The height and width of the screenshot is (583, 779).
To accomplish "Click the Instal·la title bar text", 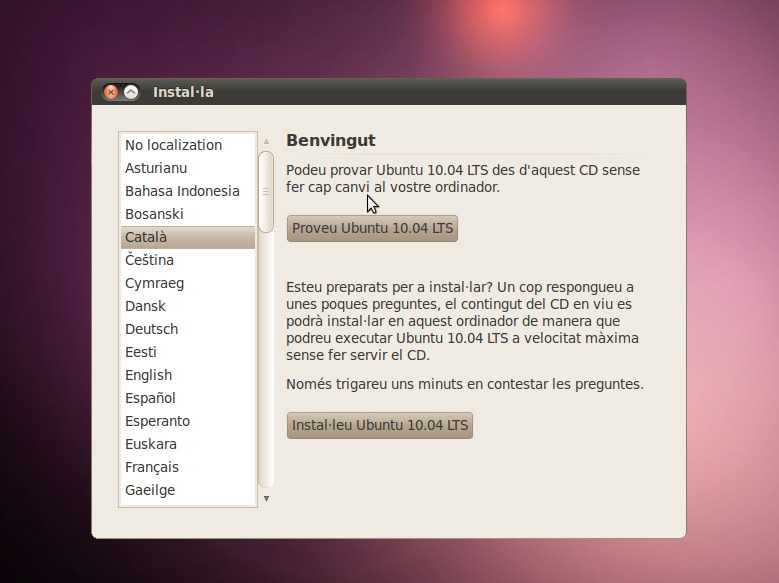I will [x=183, y=92].
